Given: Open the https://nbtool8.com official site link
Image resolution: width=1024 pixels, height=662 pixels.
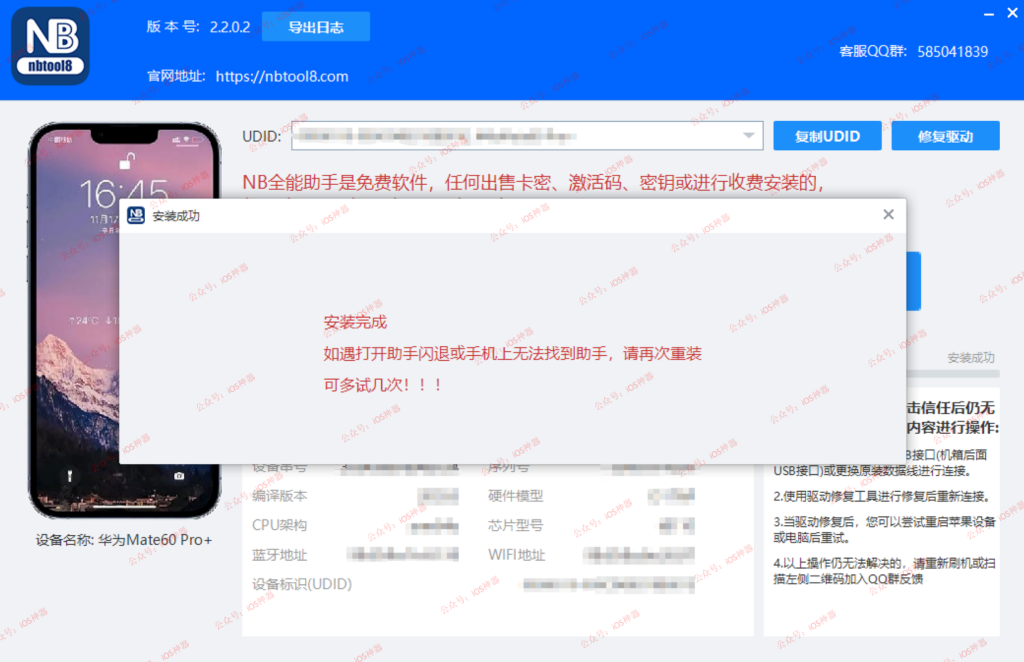Looking at the screenshot, I should pos(282,76).
